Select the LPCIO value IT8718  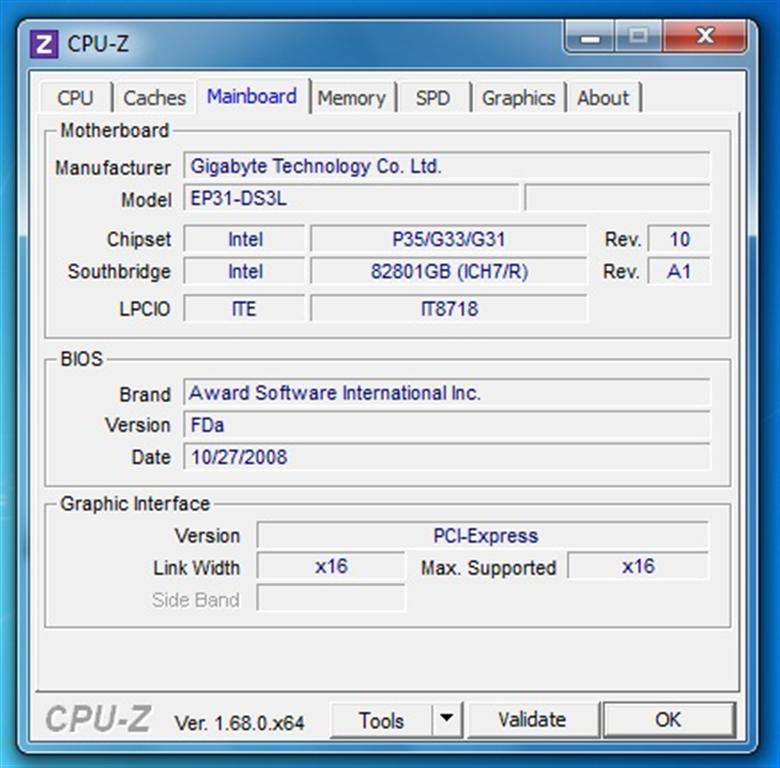tap(449, 309)
